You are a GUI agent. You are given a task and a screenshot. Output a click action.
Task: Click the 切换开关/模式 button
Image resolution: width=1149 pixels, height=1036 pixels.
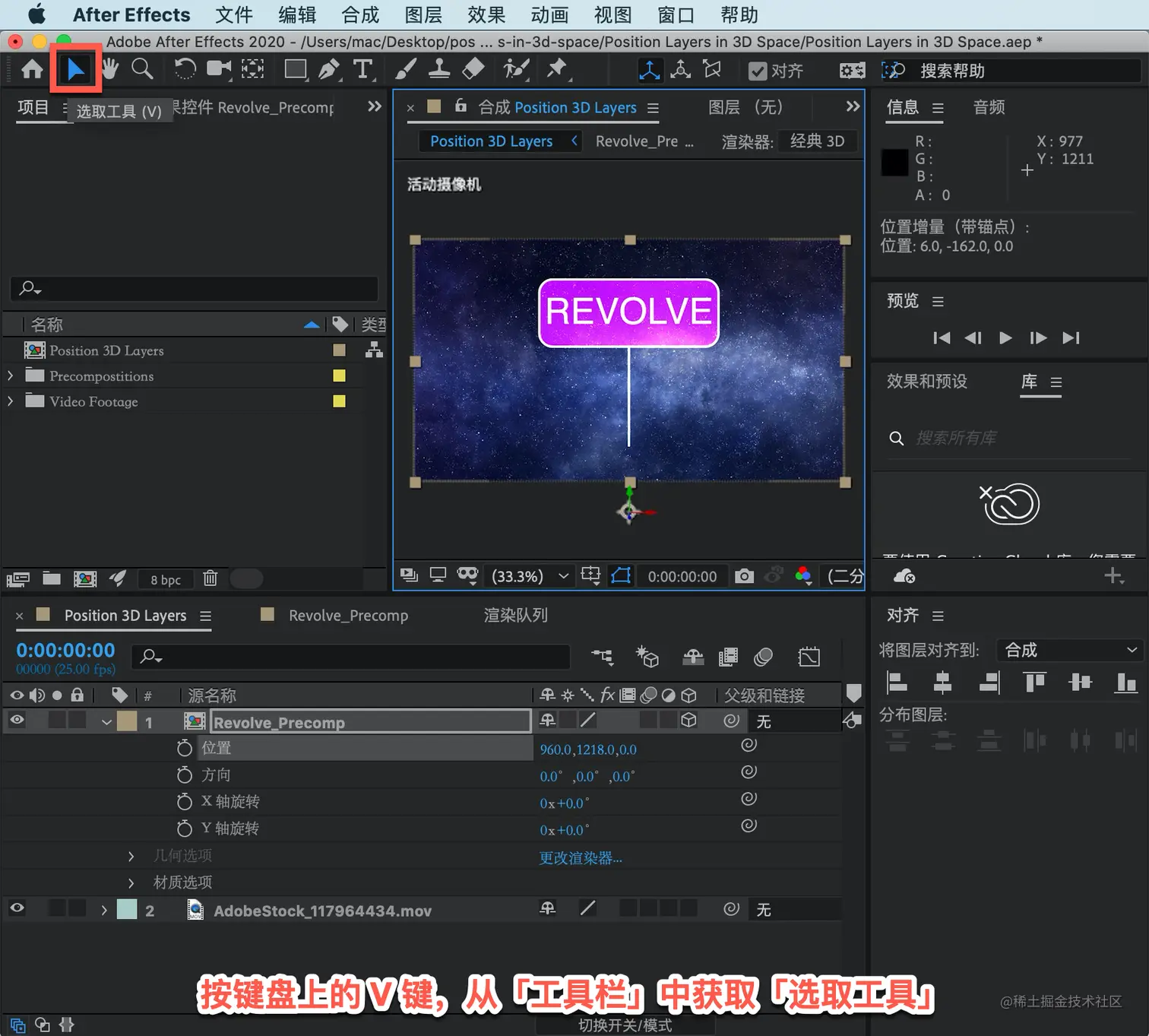(x=625, y=1025)
